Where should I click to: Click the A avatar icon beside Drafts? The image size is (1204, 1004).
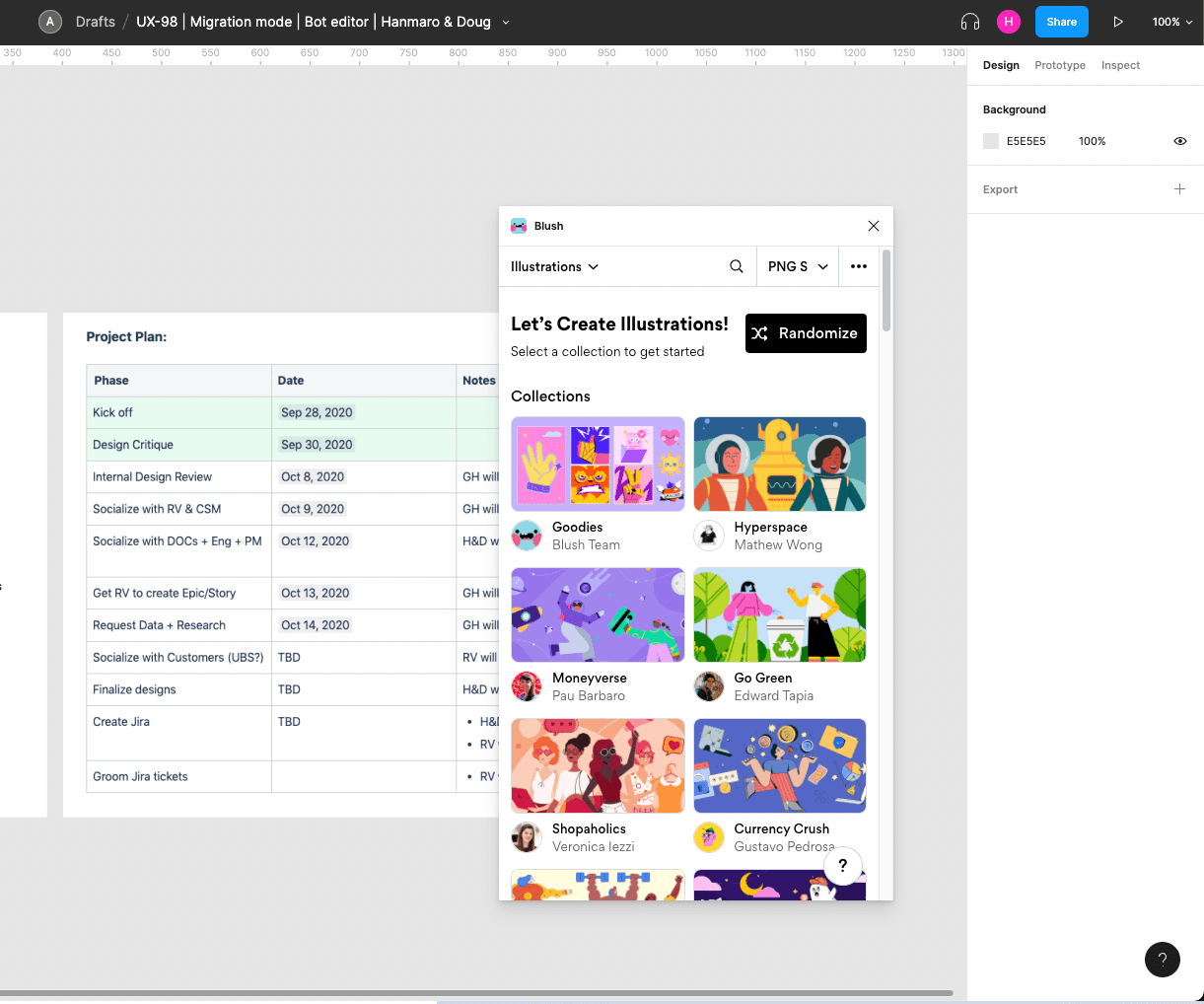pos(50,22)
